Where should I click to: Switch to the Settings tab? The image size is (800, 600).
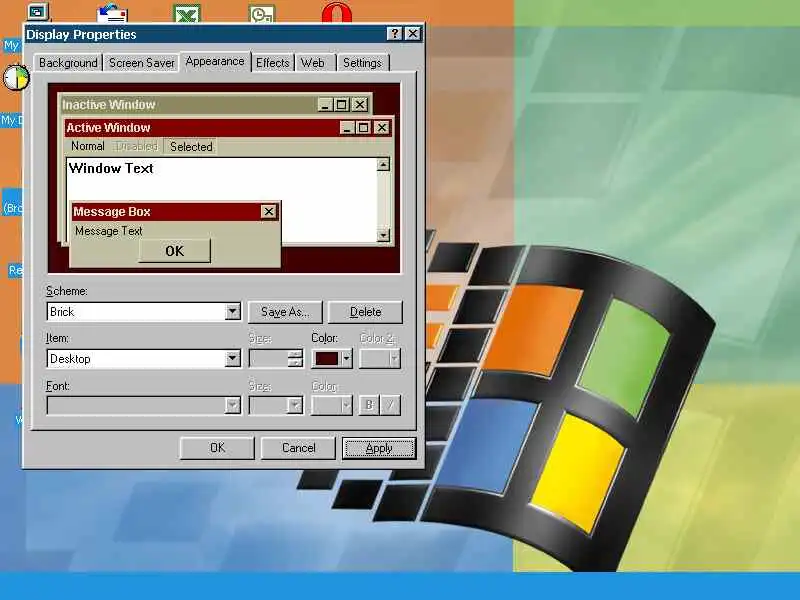point(362,63)
